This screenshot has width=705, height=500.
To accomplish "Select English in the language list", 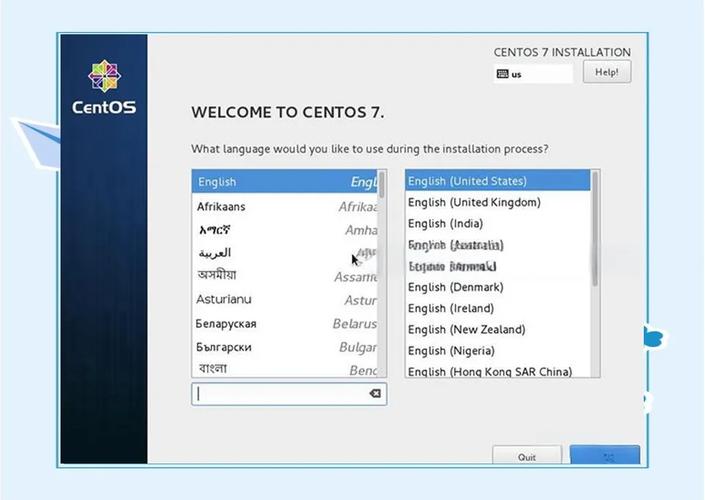I will point(285,182).
